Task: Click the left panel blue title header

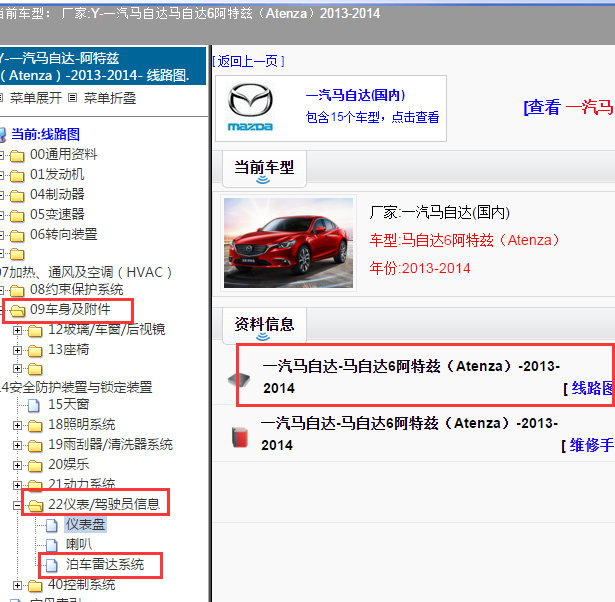Action: click(x=103, y=66)
